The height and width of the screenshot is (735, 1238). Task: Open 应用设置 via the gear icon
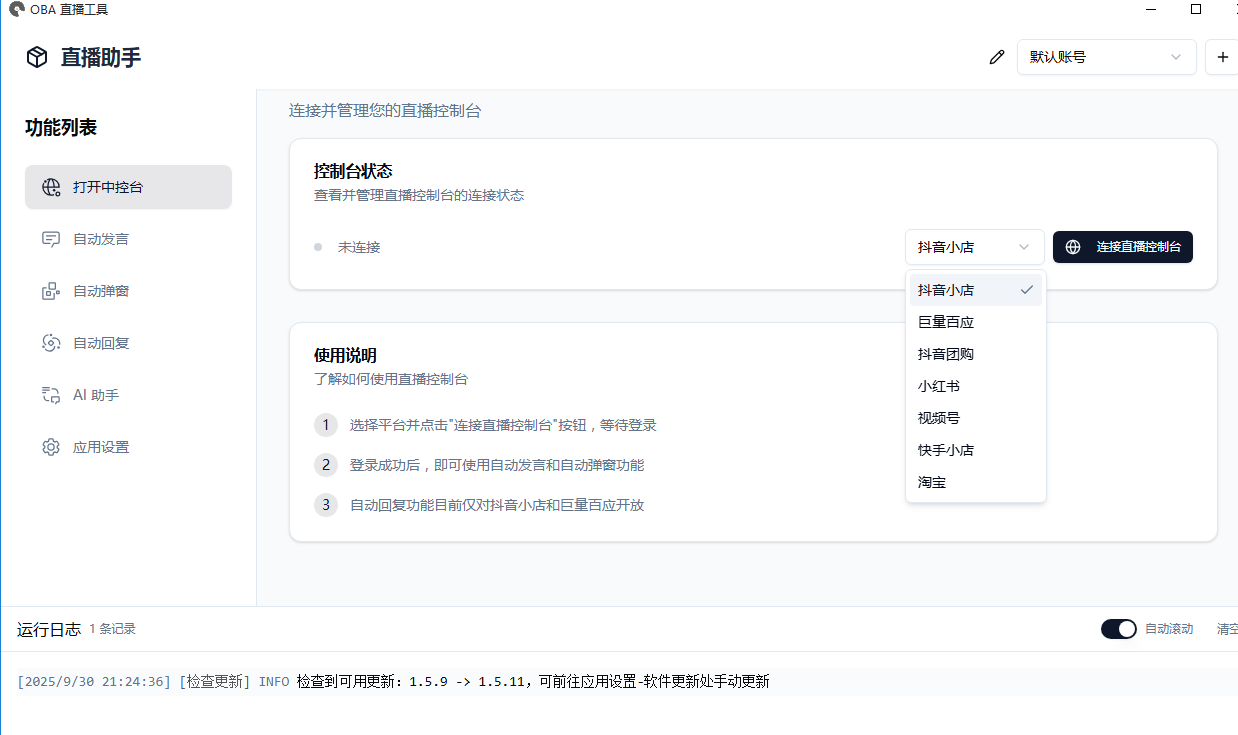pos(50,447)
